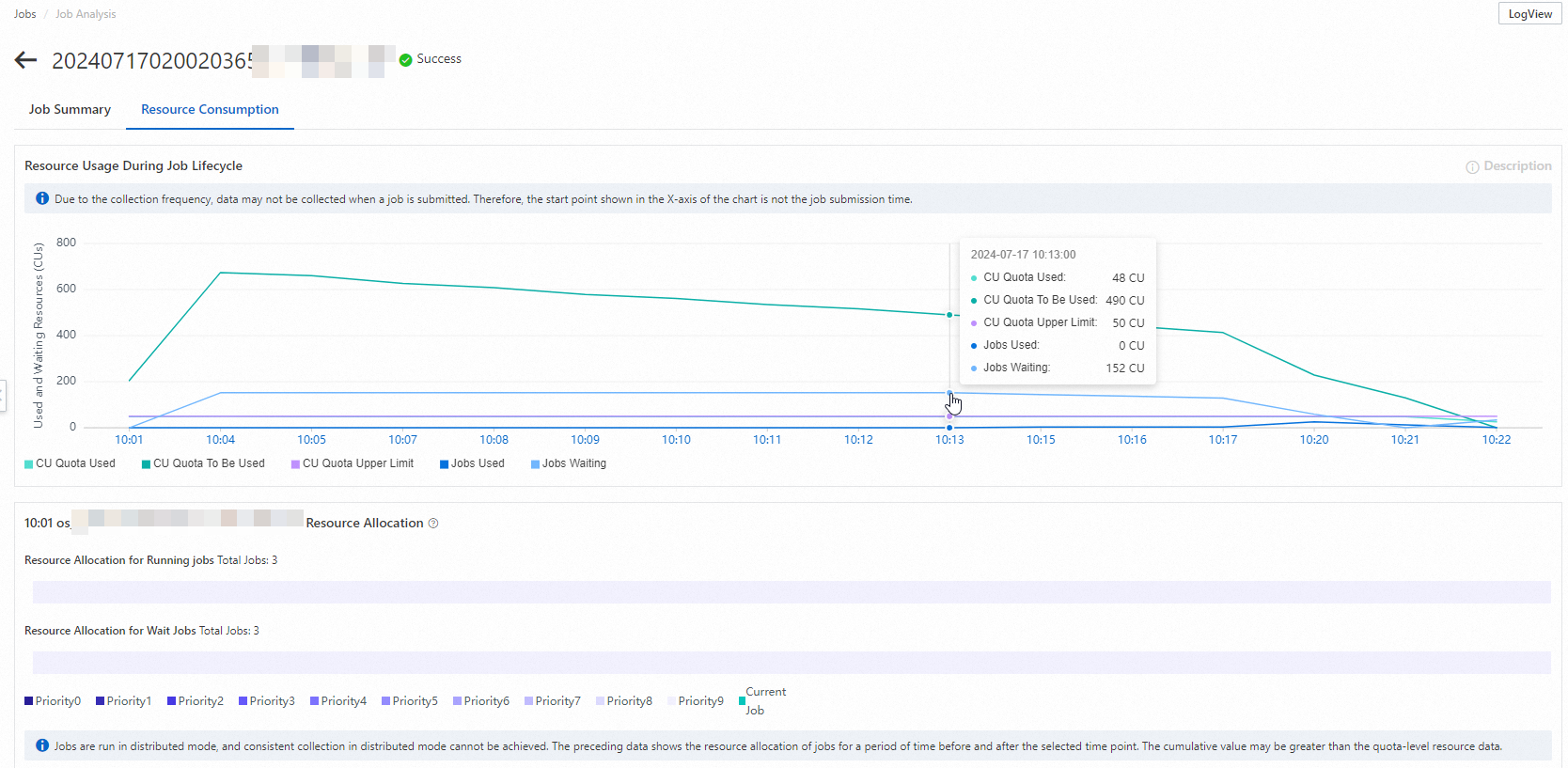This screenshot has height=768, width=1568.
Task: Click the Resource Allocation for Running jobs label
Action: (119, 560)
